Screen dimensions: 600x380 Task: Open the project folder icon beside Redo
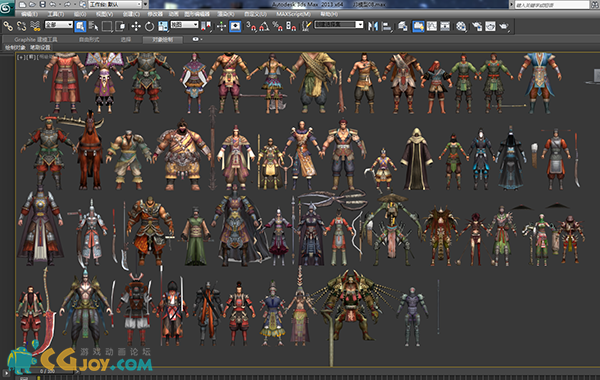tap(83, 5)
